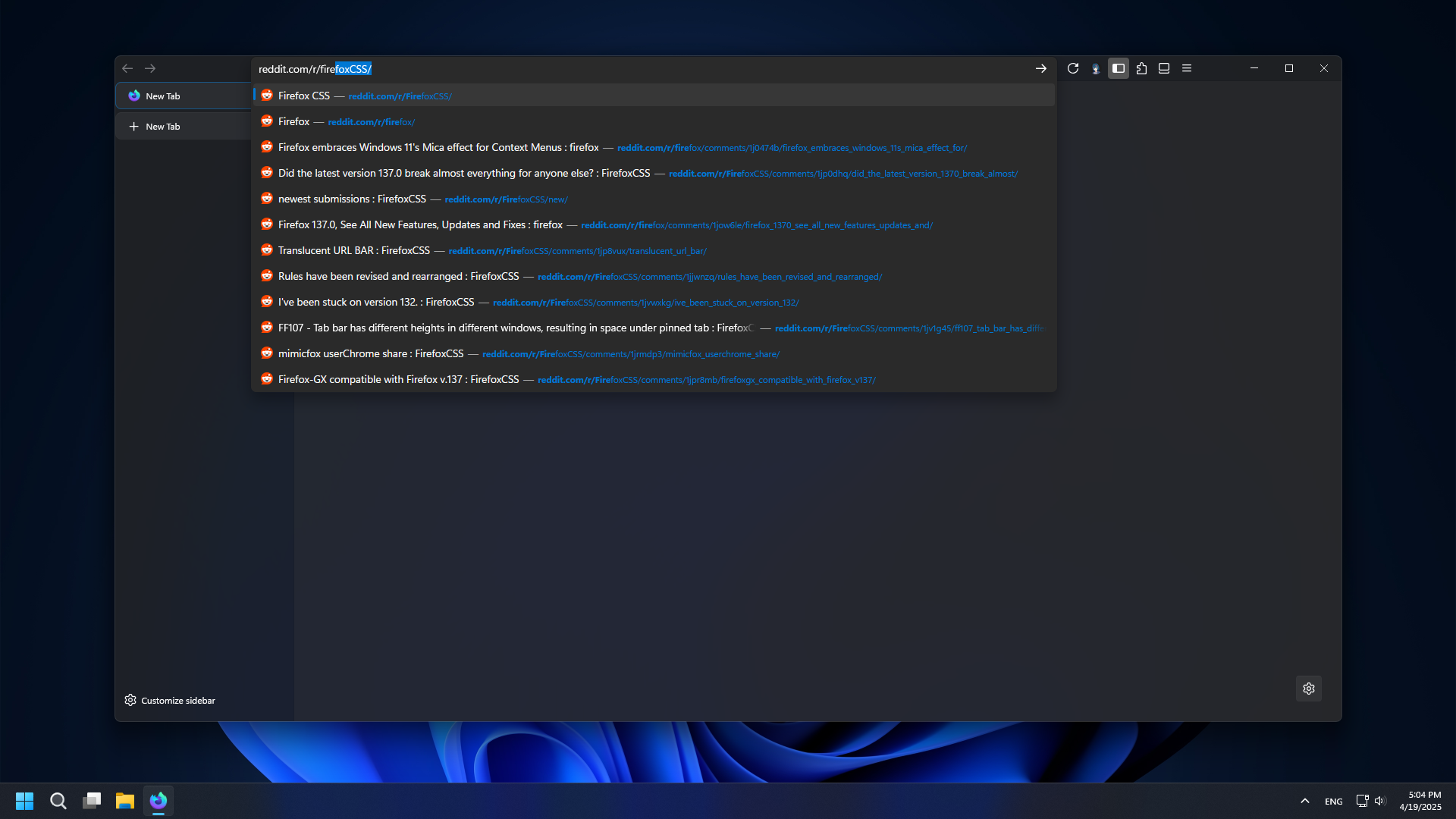Open the profile avatar icon
This screenshot has height=819, width=1456.
tap(1096, 68)
